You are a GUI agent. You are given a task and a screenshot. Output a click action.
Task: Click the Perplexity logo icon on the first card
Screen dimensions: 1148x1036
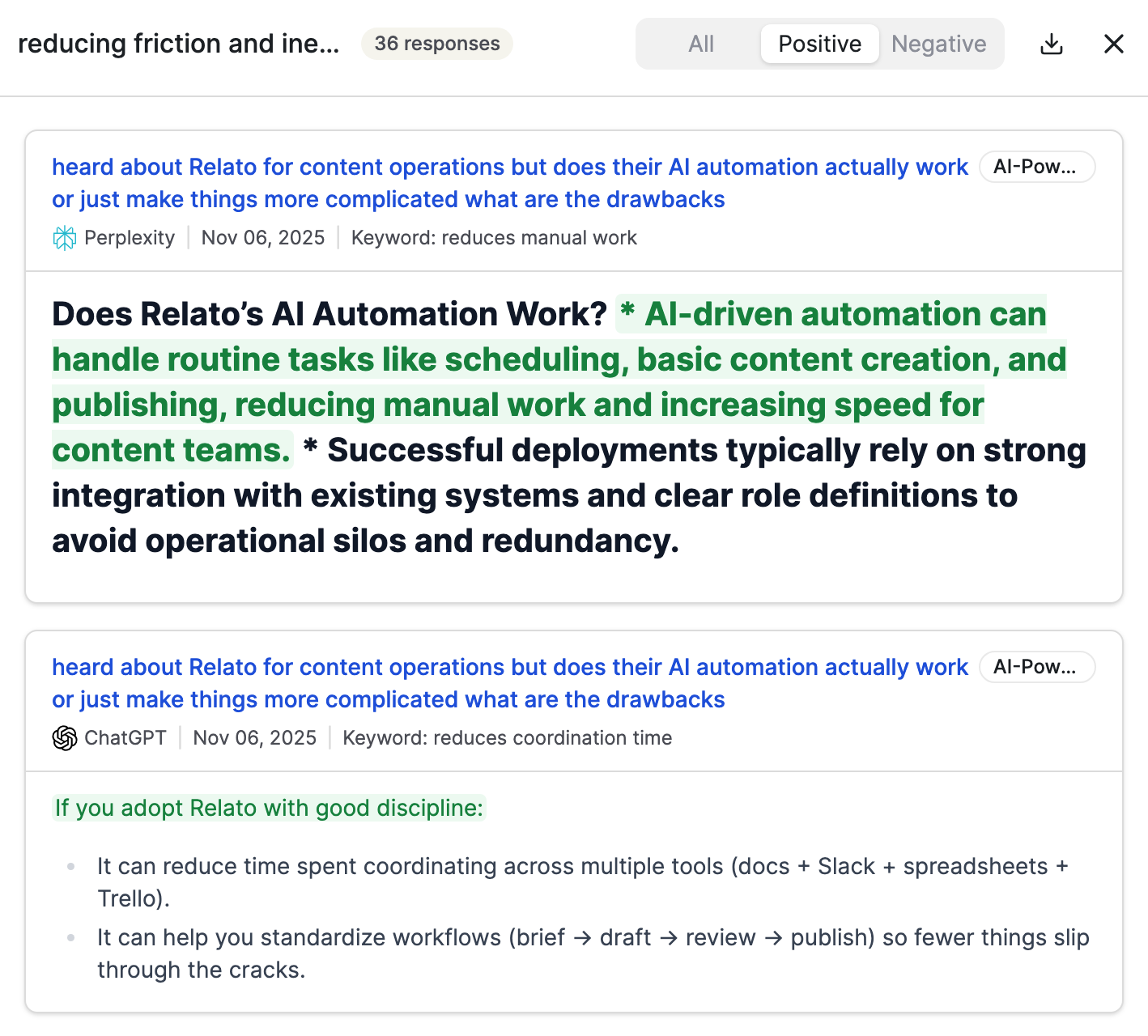(x=63, y=237)
